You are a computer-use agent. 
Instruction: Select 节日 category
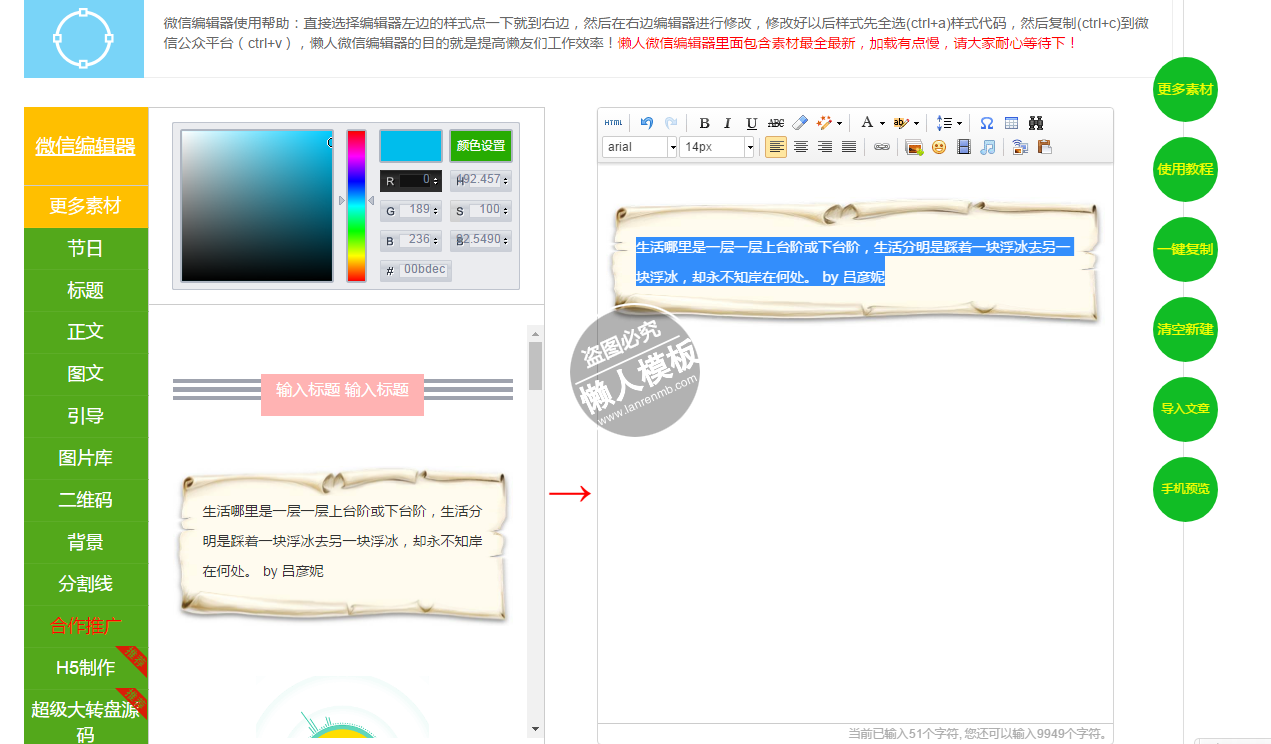[86, 248]
